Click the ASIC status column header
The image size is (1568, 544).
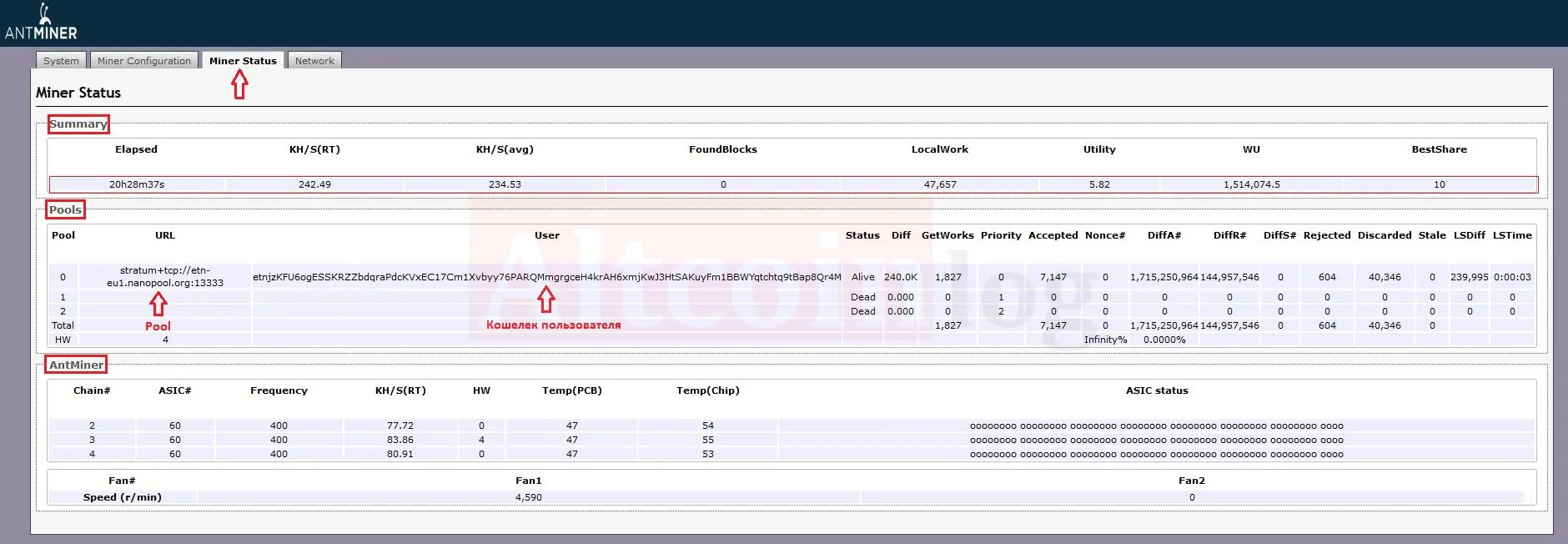pos(1157,390)
